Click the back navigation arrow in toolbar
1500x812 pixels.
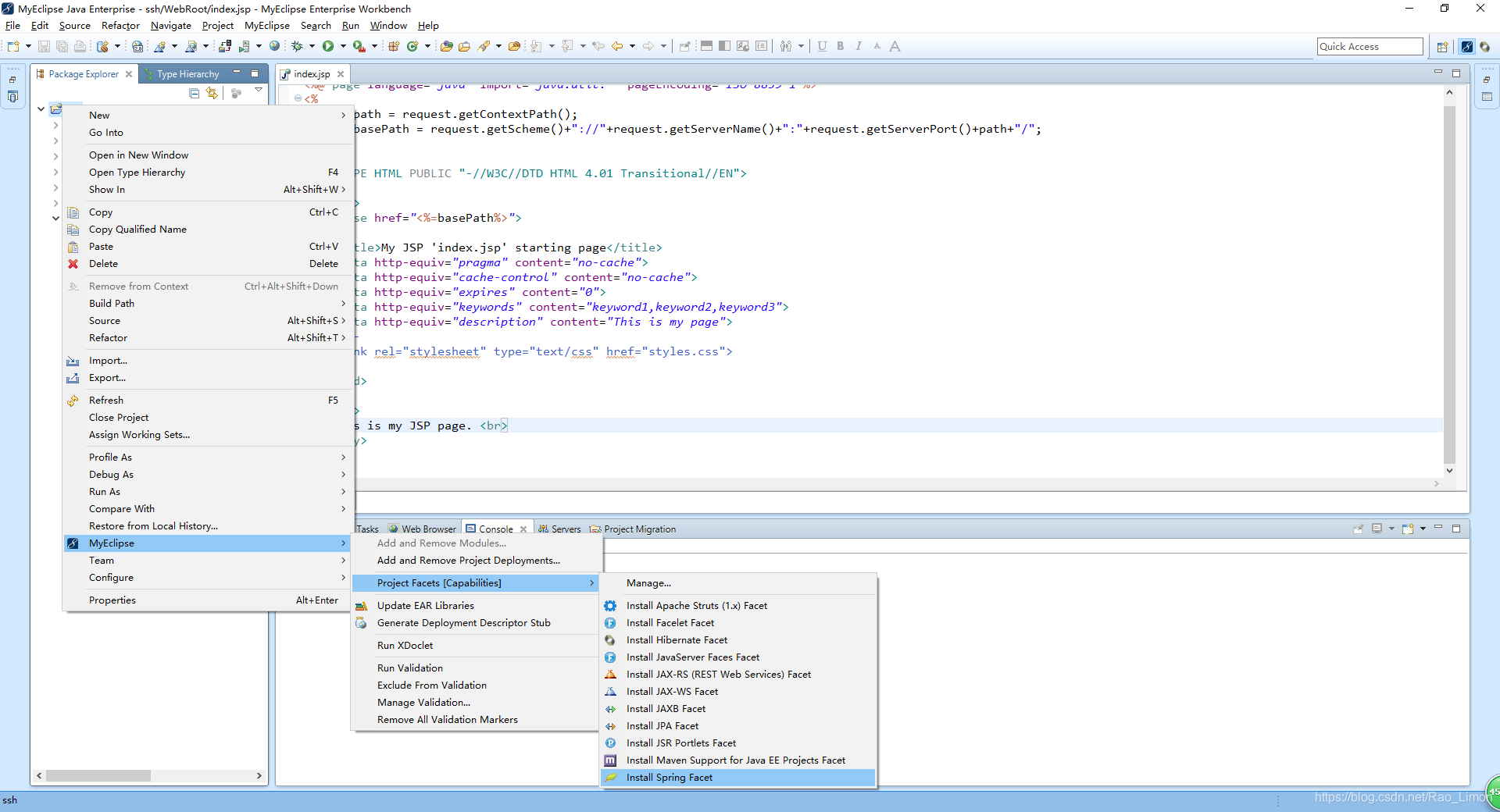tap(617, 46)
